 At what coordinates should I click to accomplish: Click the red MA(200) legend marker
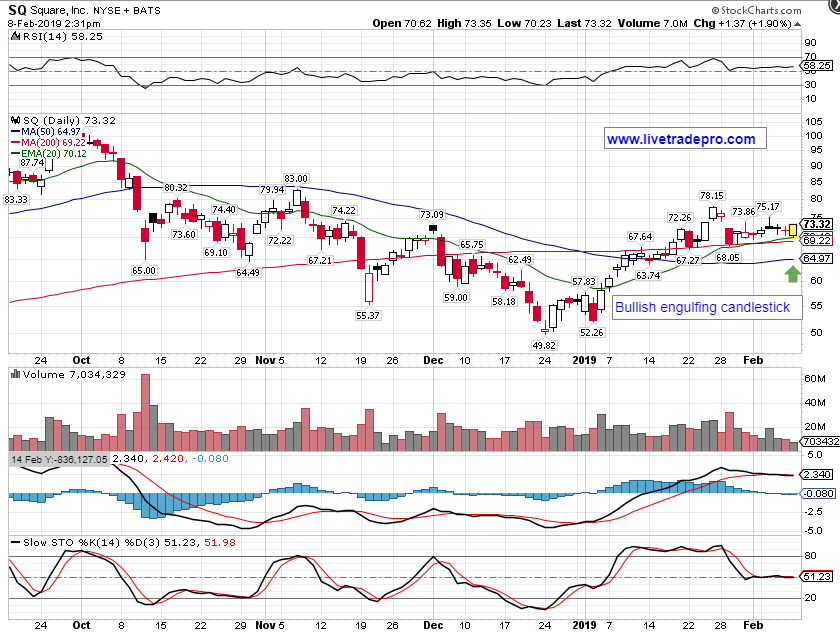tap(15, 143)
